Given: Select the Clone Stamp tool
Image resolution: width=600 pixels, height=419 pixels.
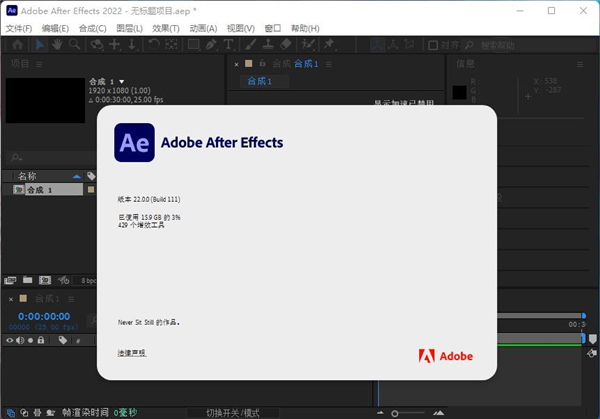Looking at the screenshot, I should tap(268, 45).
